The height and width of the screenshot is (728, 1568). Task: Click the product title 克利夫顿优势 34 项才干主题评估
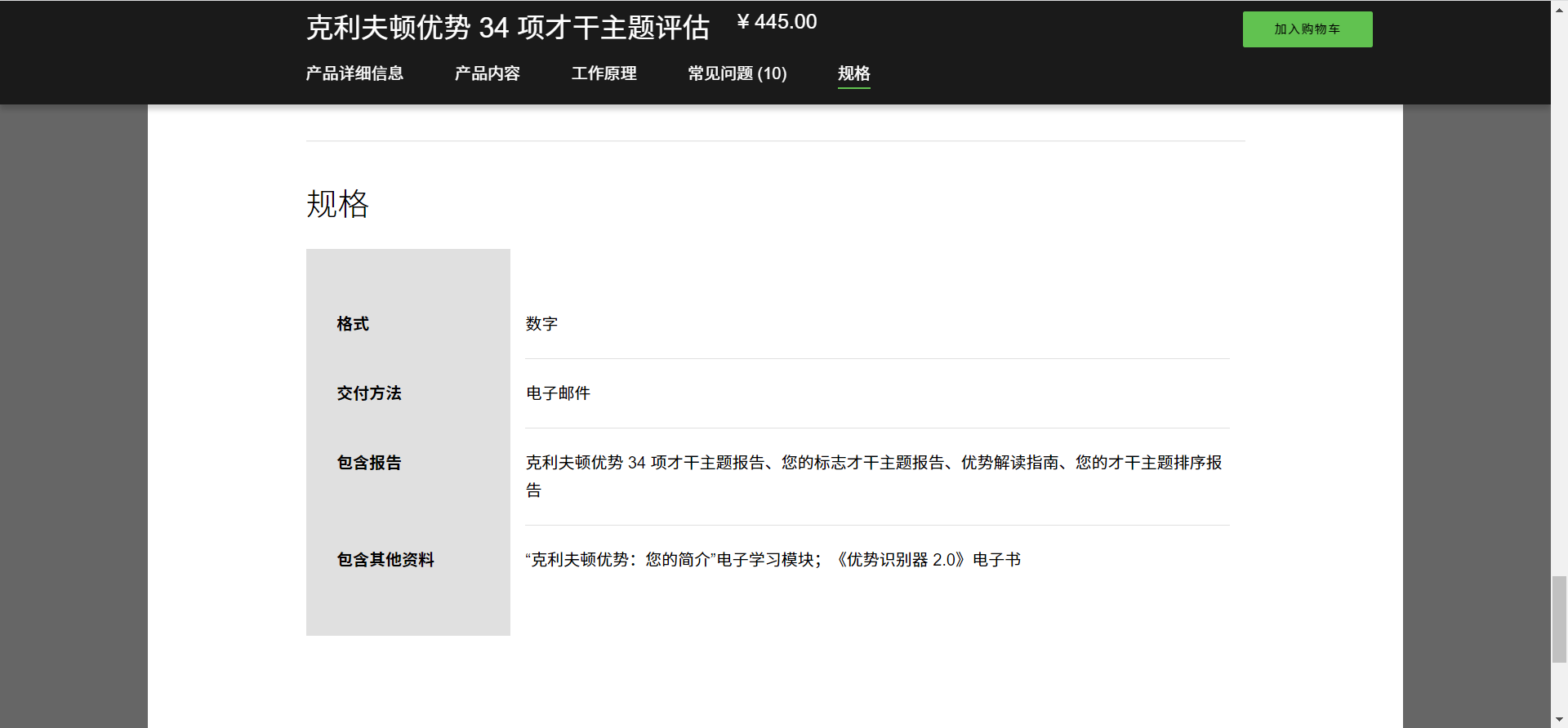click(x=508, y=28)
